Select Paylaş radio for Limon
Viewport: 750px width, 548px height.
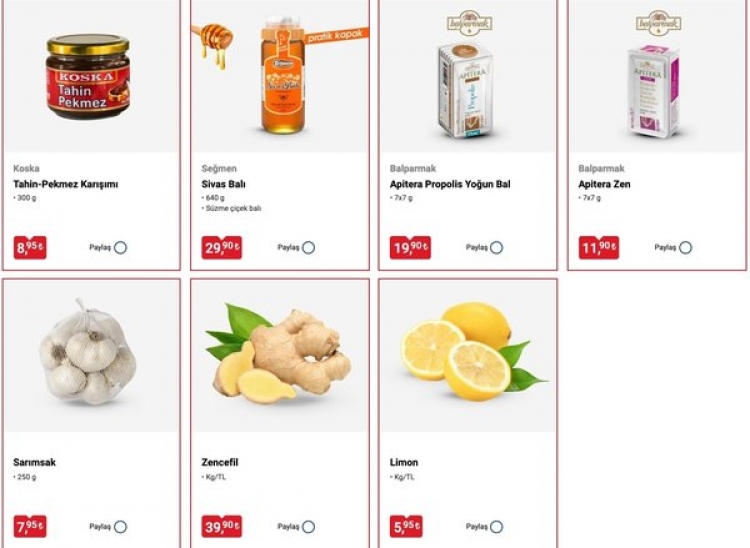coord(497,527)
